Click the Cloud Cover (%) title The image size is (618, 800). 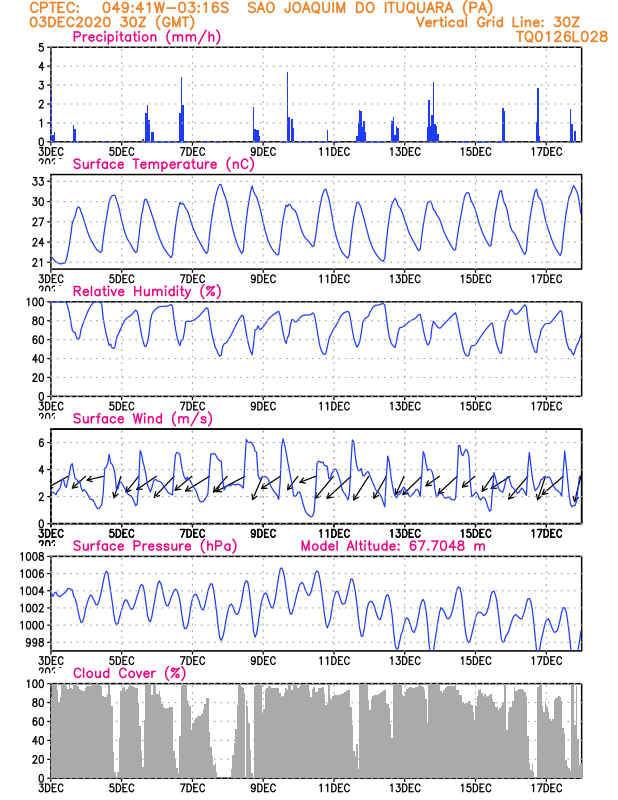[x=129, y=673]
